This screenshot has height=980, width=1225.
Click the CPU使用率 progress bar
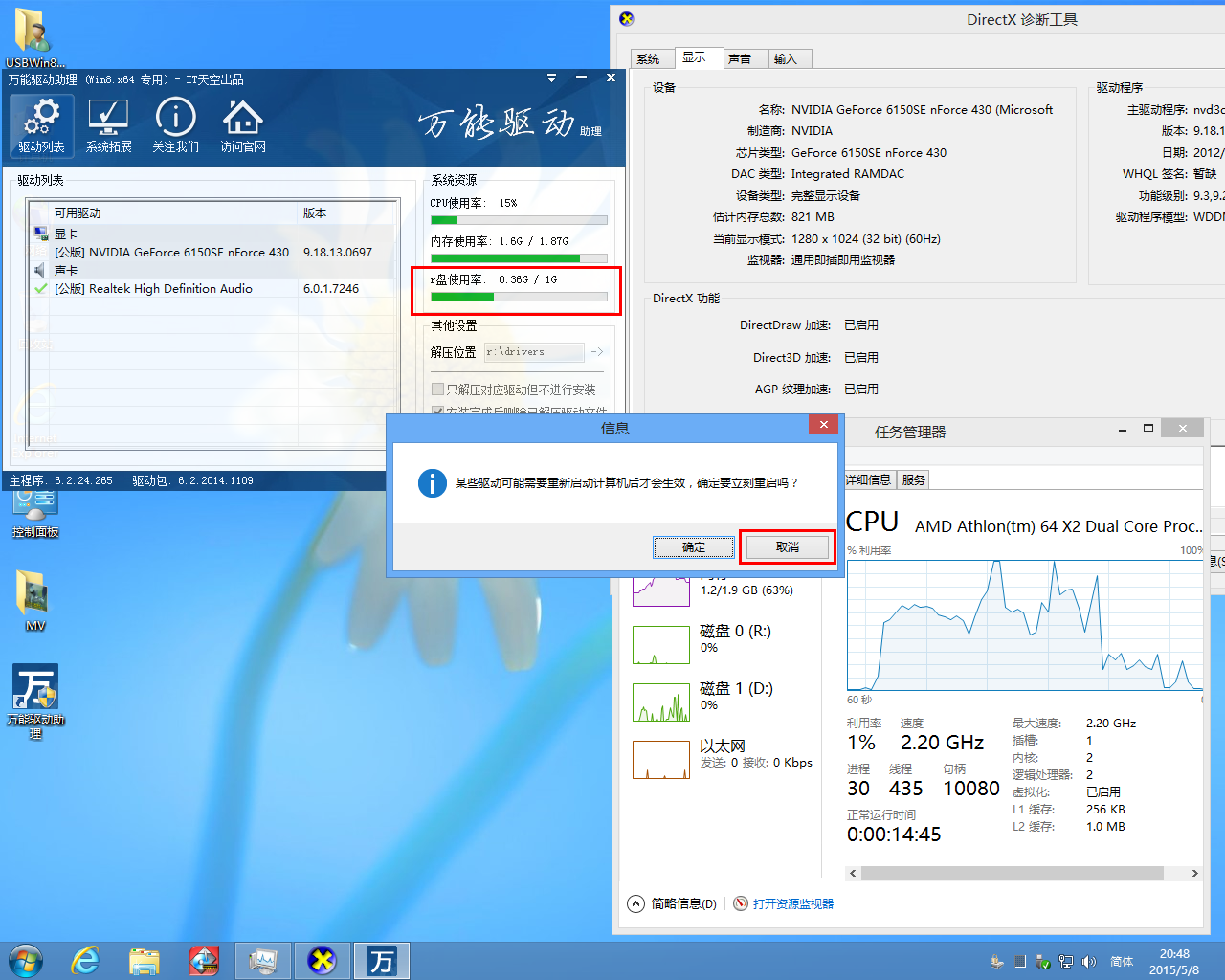pyautogui.click(x=519, y=220)
